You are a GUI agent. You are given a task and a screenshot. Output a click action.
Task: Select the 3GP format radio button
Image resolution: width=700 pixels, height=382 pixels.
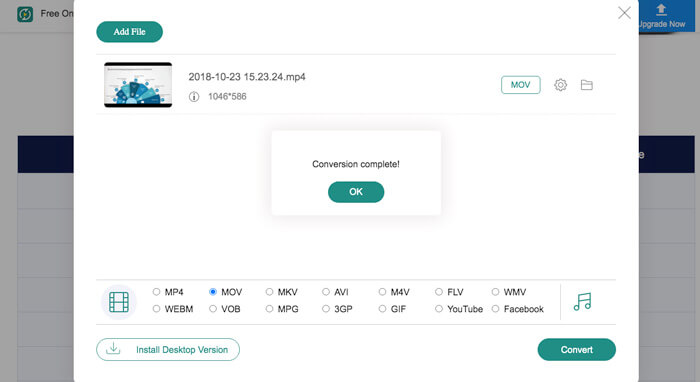tap(326, 309)
